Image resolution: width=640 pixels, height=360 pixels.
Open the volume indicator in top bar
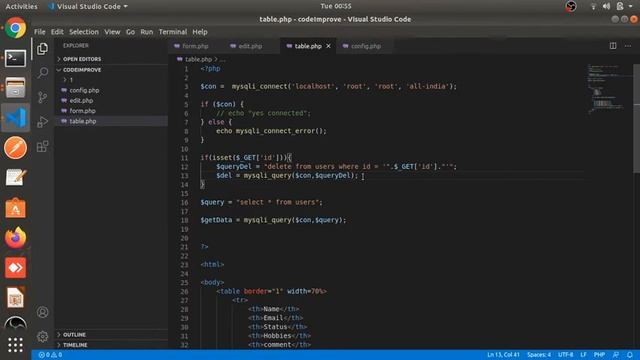tap(607, 6)
